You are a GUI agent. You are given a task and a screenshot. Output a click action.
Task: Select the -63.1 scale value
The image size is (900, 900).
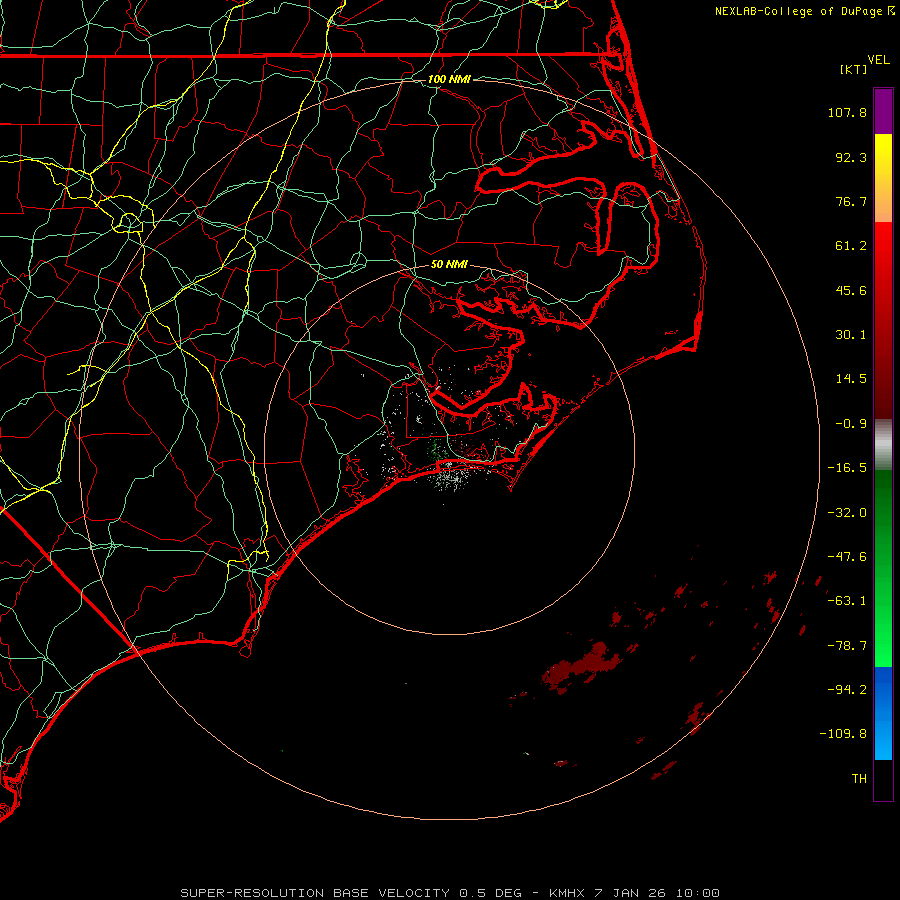point(847,601)
